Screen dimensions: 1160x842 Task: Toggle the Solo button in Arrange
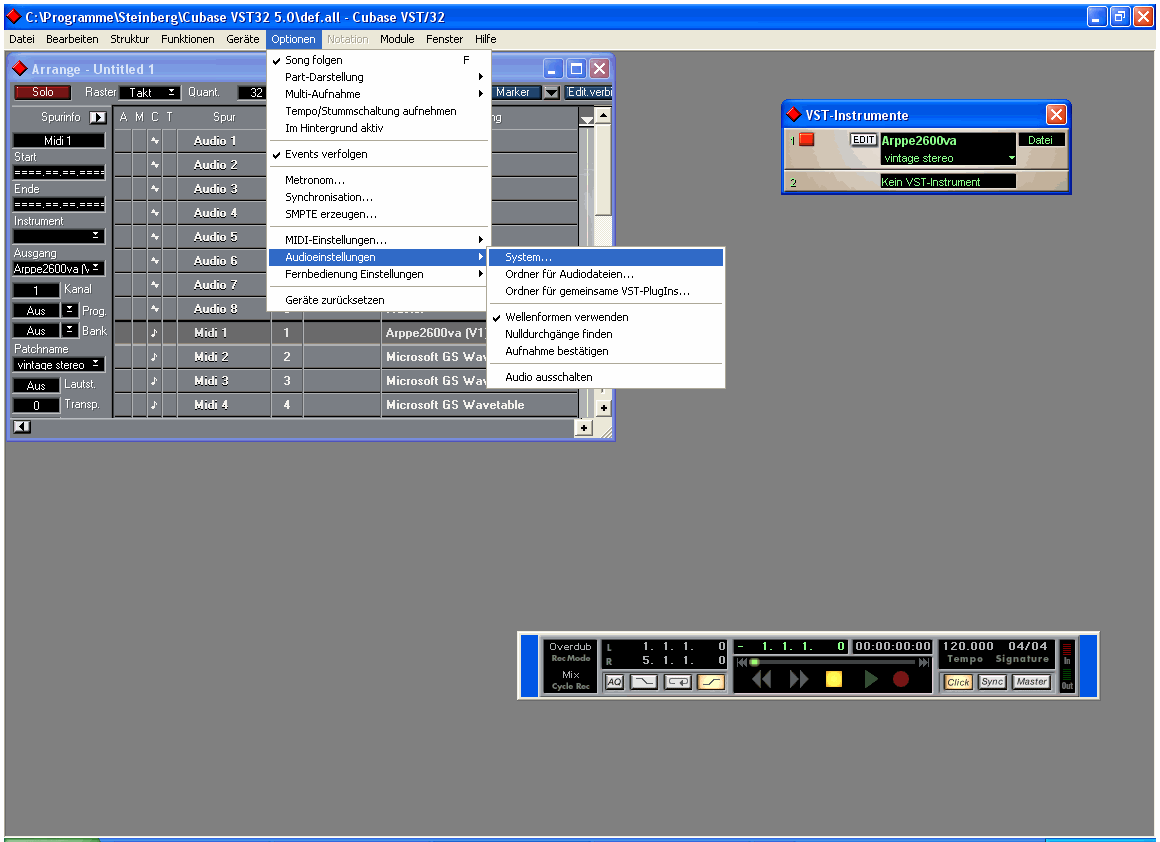coord(42,92)
